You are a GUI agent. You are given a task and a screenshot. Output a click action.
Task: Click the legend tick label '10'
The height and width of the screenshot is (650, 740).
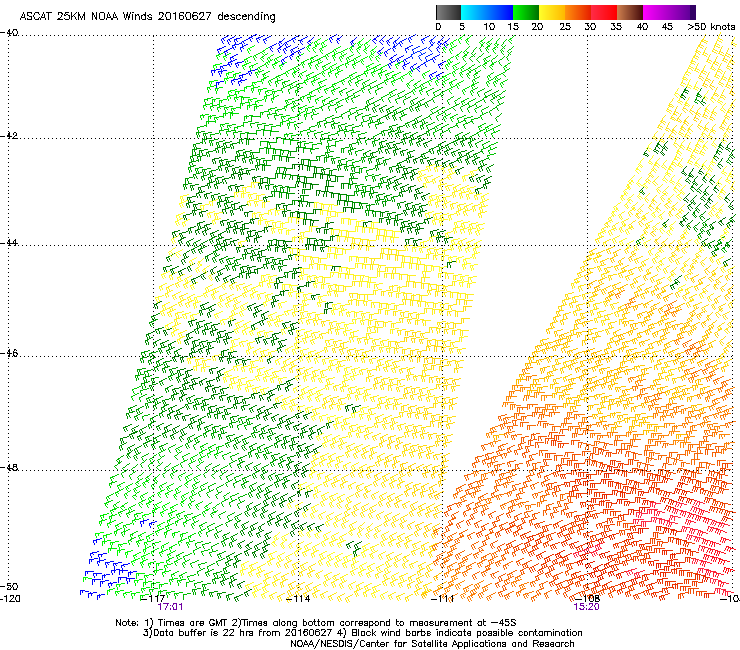tap(489, 27)
